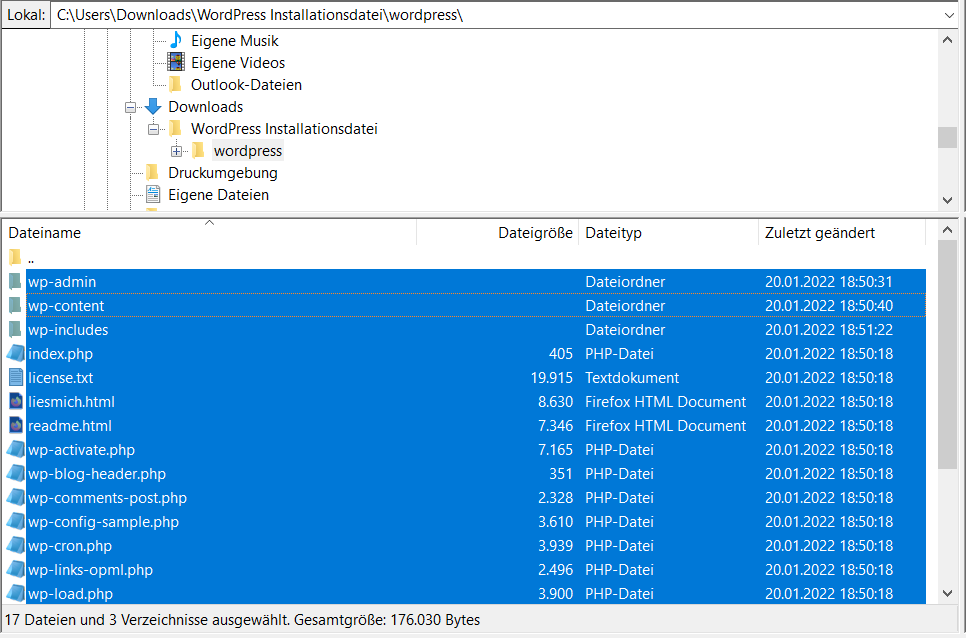Viewport: 966px width, 638px height.
Task: Click the wp-cron.php file icon
Action: tap(15, 546)
